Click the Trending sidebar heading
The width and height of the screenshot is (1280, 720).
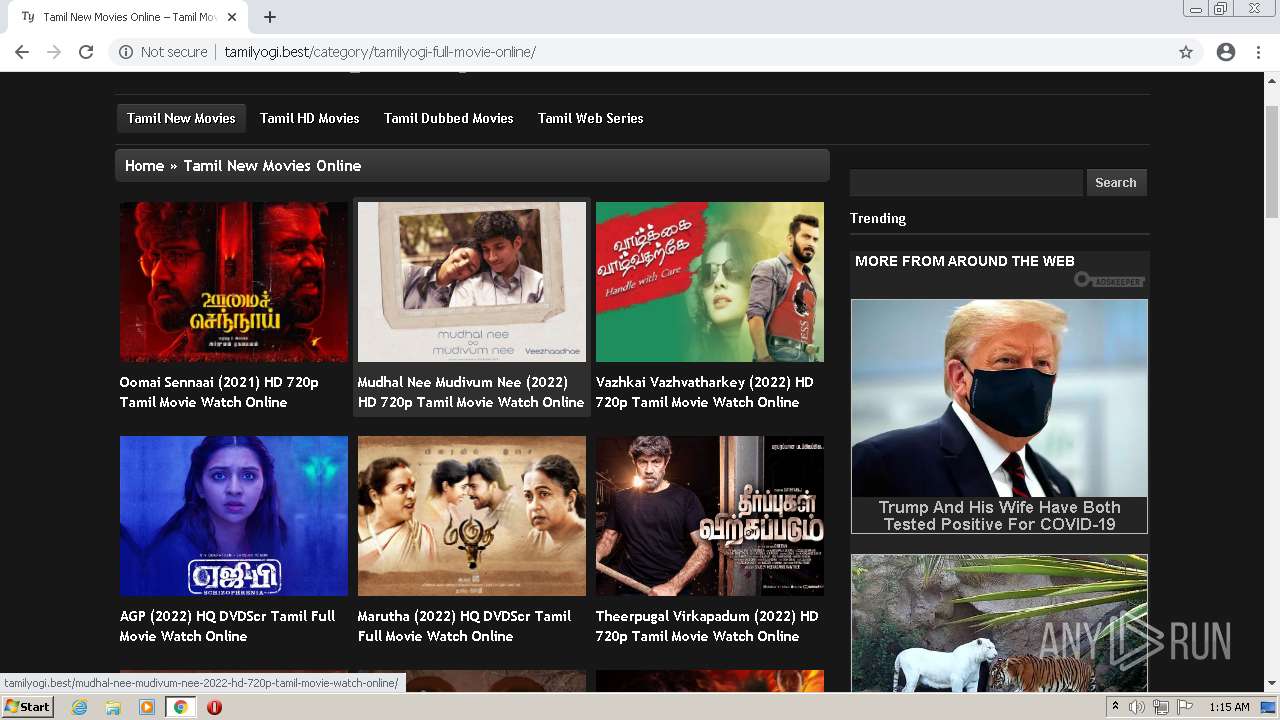tap(878, 218)
